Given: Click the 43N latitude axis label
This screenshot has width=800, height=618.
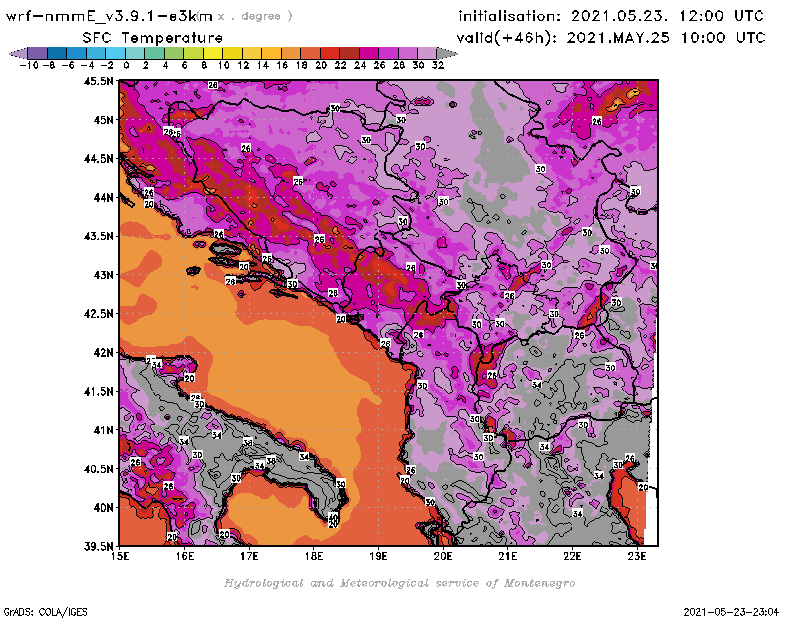Looking at the screenshot, I should point(103,275).
